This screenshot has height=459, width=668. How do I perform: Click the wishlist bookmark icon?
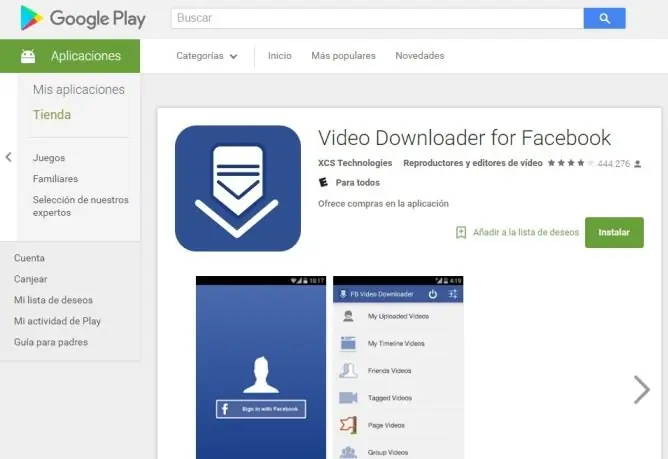pyautogui.click(x=461, y=232)
